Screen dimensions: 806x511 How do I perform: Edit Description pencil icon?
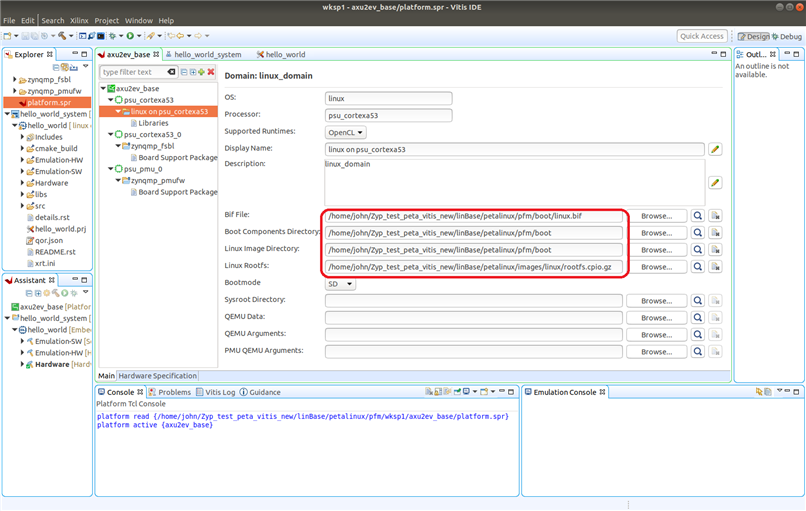(x=715, y=182)
